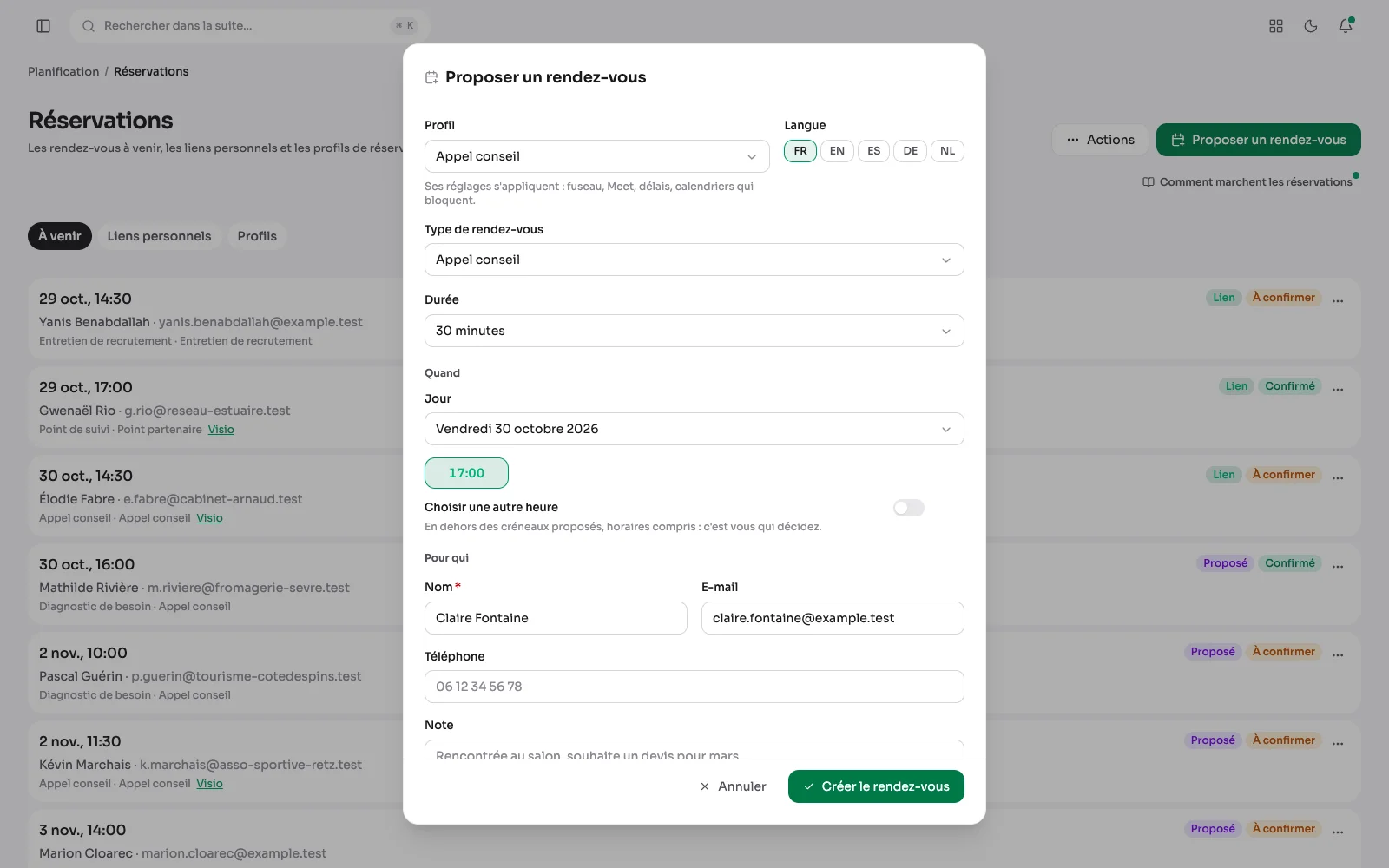
Task: Click the Téléphone input field
Action: [x=694, y=687]
